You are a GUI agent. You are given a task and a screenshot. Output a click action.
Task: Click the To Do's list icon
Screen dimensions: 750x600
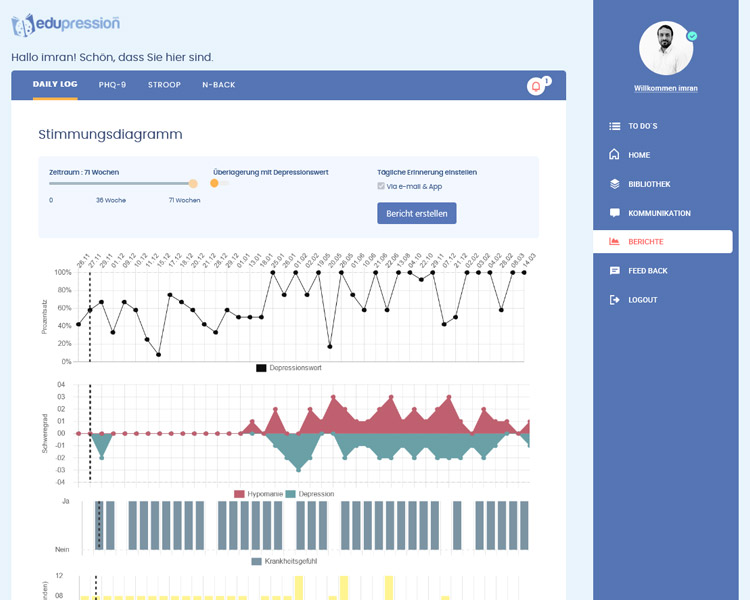614,126
